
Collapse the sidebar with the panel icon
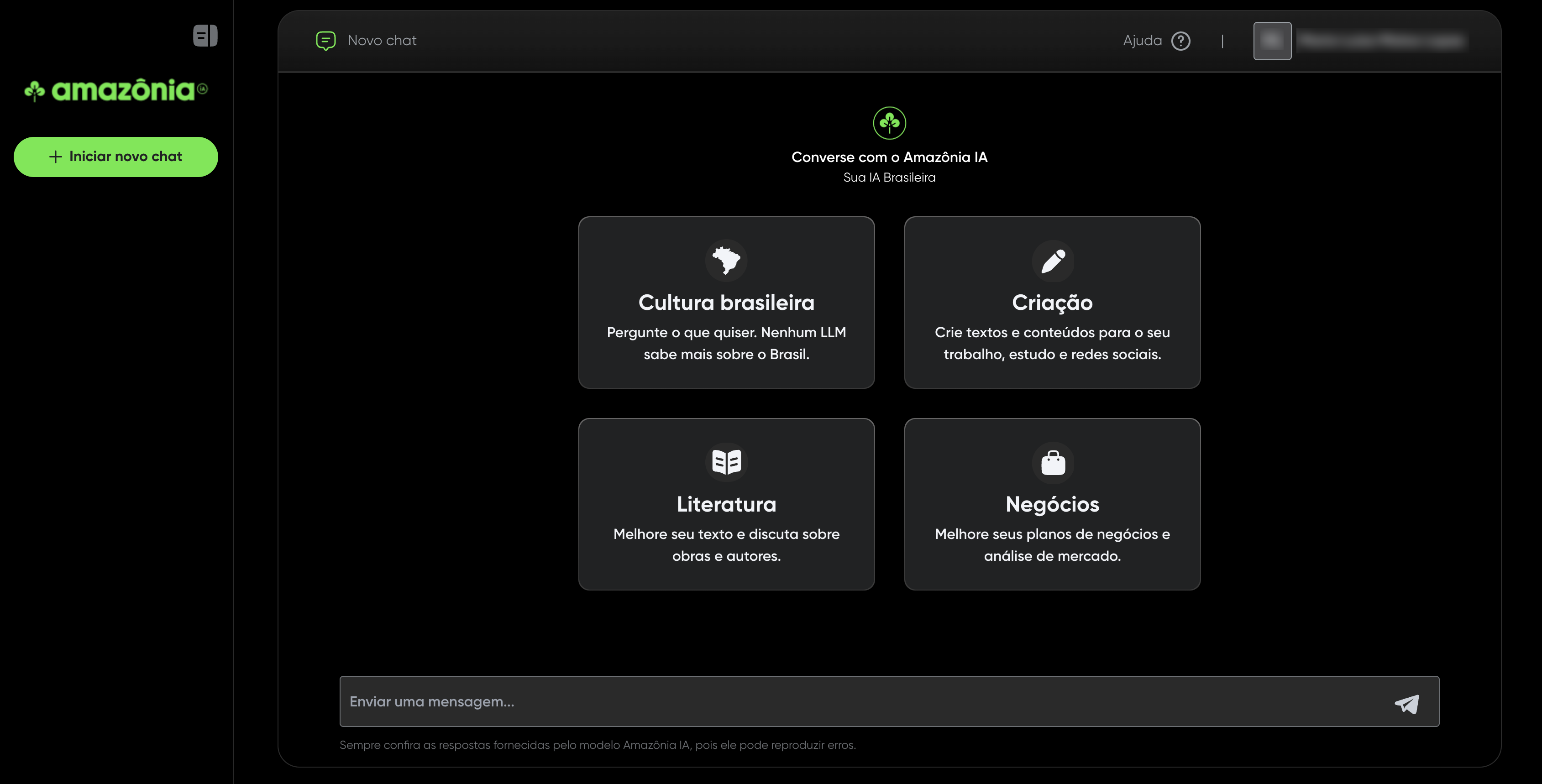coord(205,36)
